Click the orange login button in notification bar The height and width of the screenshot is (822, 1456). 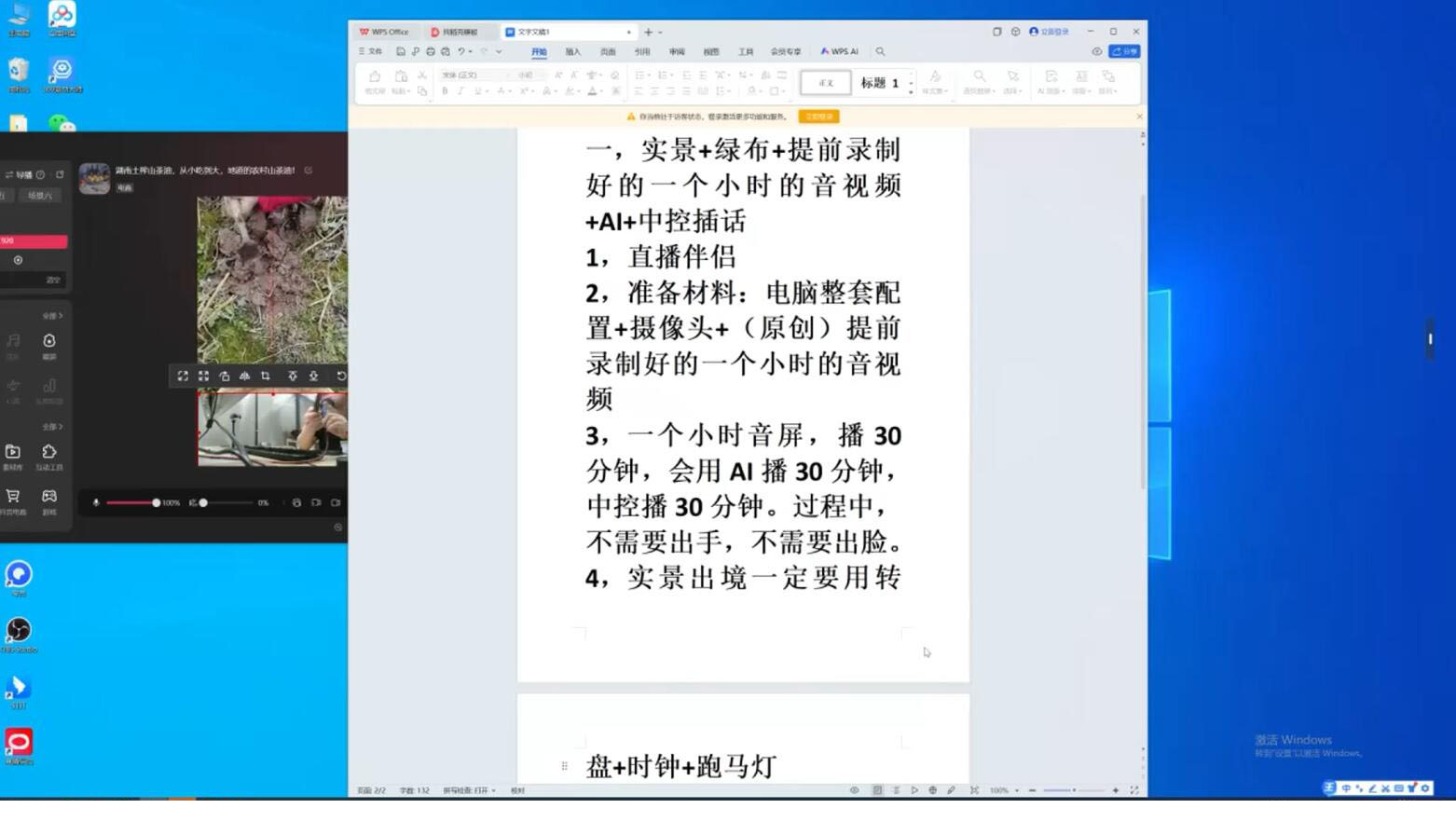tap(819, 116)
